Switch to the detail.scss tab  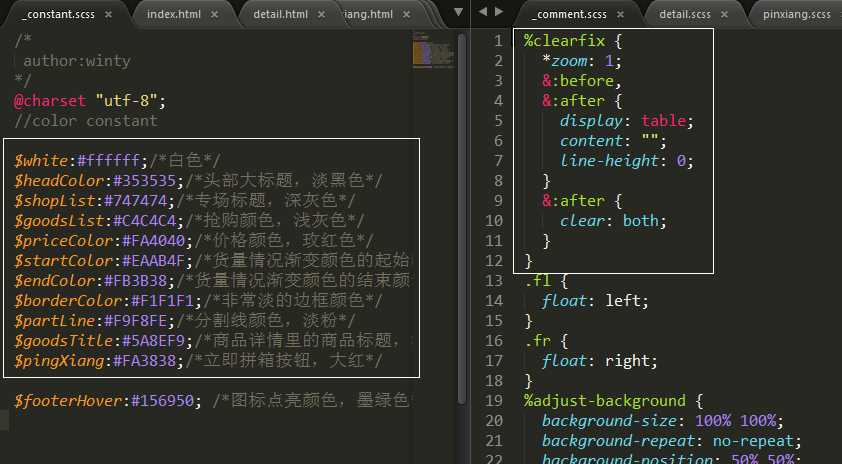[685, 14]
